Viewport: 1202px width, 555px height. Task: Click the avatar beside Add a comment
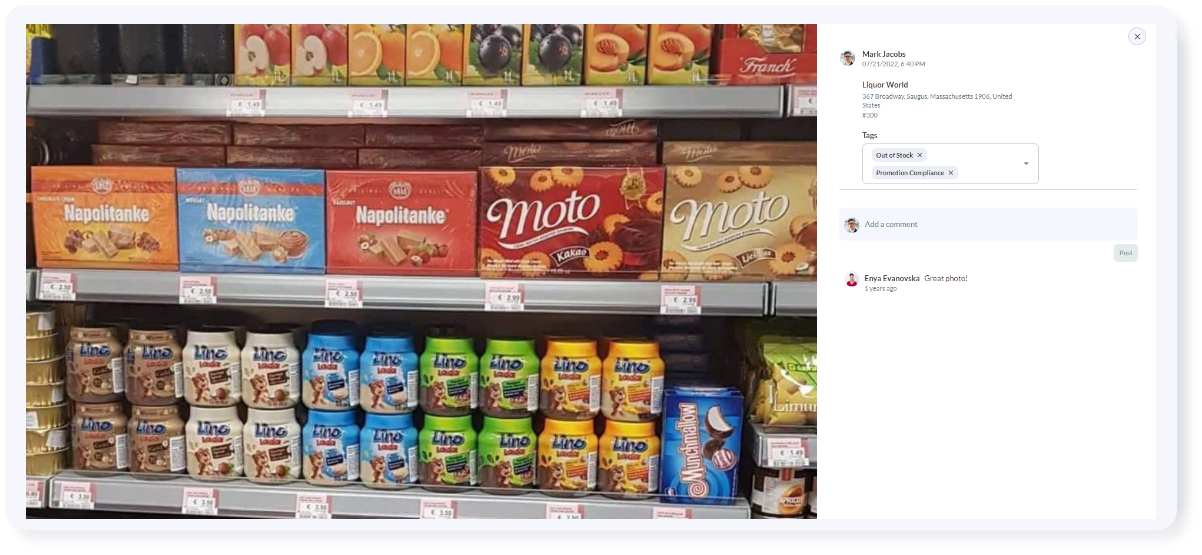(x=852, y=225)
